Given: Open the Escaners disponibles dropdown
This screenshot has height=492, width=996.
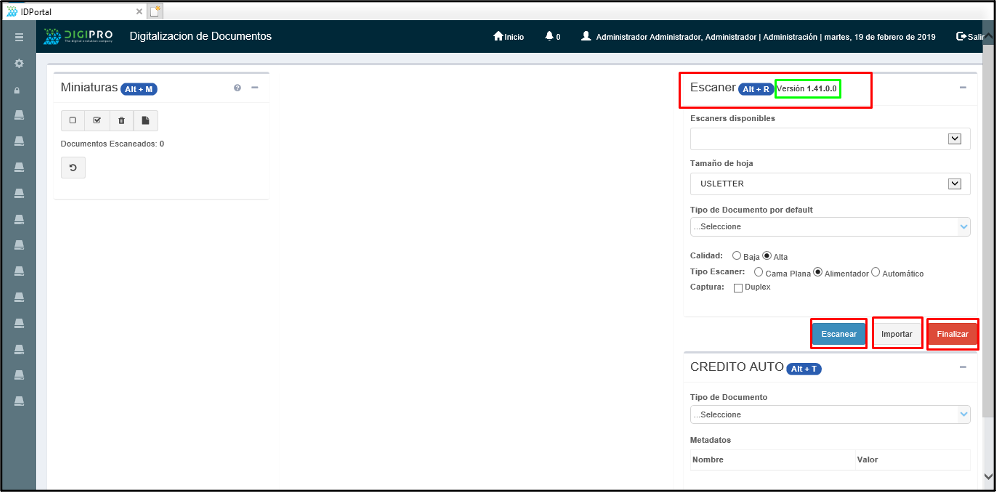Looking at the screenshot, I should pyautogui.click(x=829, y=139).
